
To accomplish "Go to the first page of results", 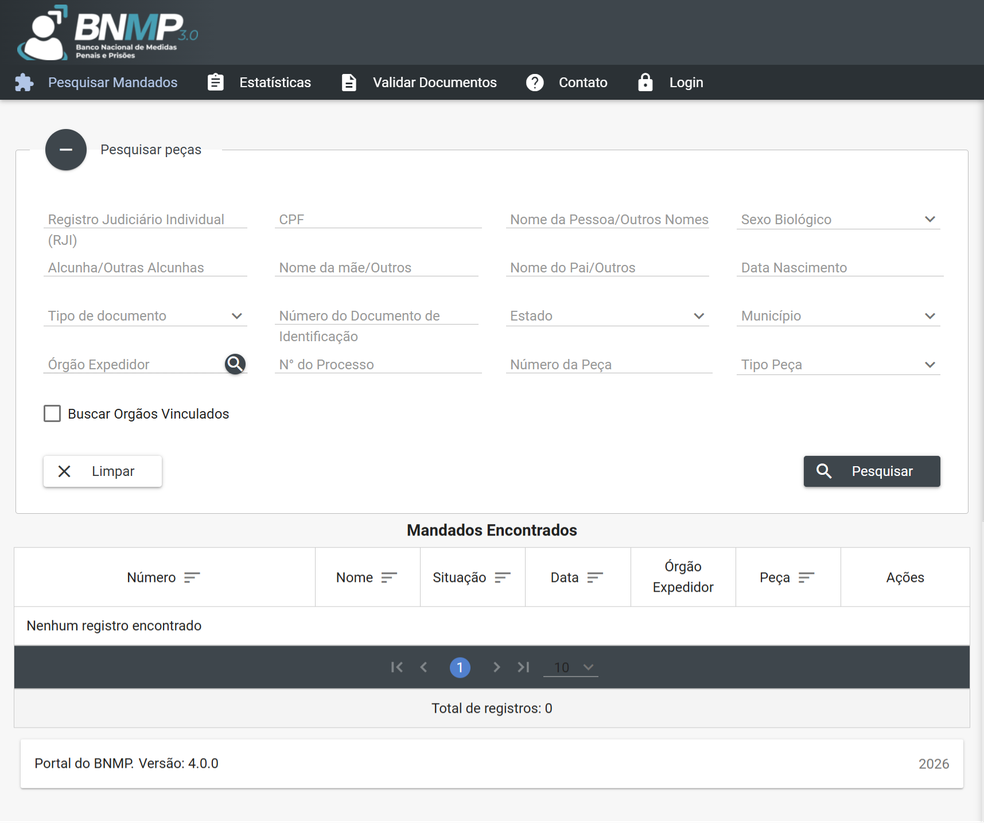I will (397, 667).
